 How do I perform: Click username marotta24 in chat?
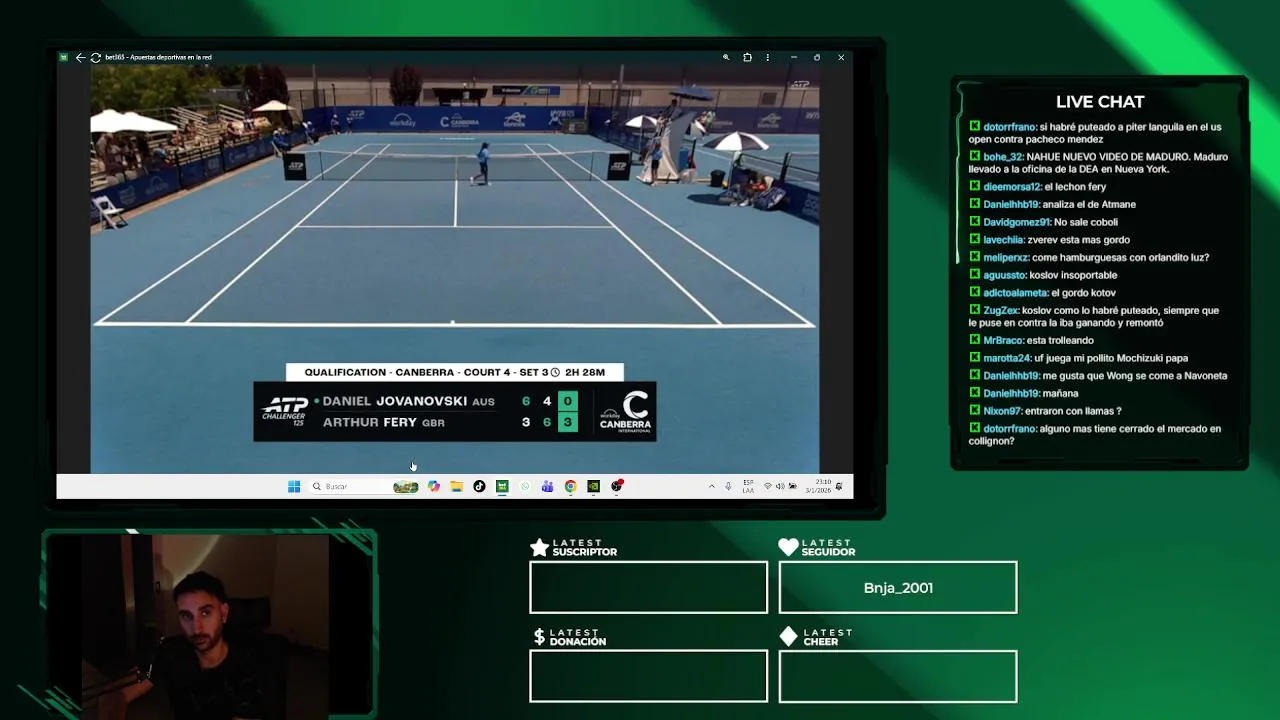point(1007,358)
